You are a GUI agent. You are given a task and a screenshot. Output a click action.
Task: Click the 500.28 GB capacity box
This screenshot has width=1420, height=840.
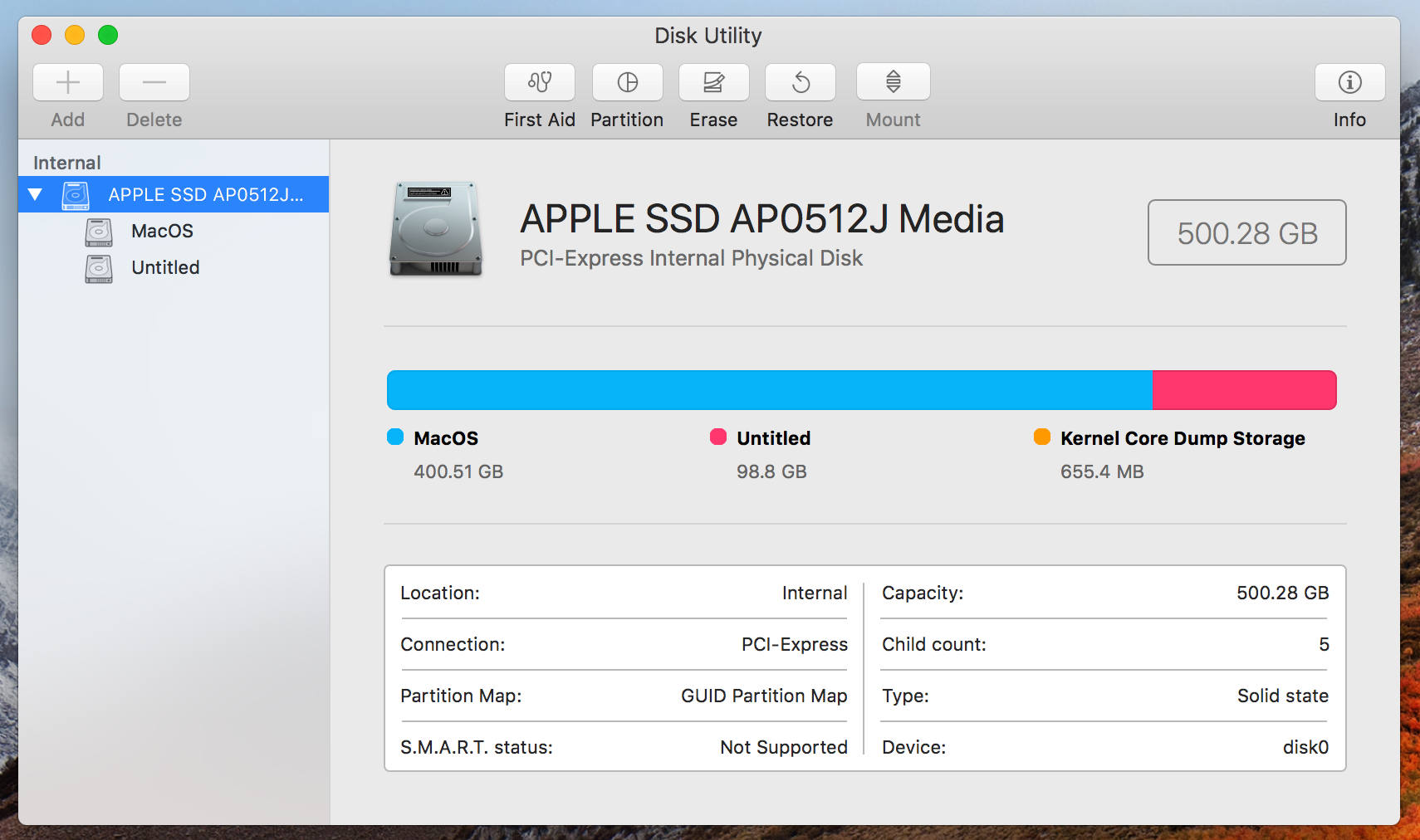pos(1247,232)
